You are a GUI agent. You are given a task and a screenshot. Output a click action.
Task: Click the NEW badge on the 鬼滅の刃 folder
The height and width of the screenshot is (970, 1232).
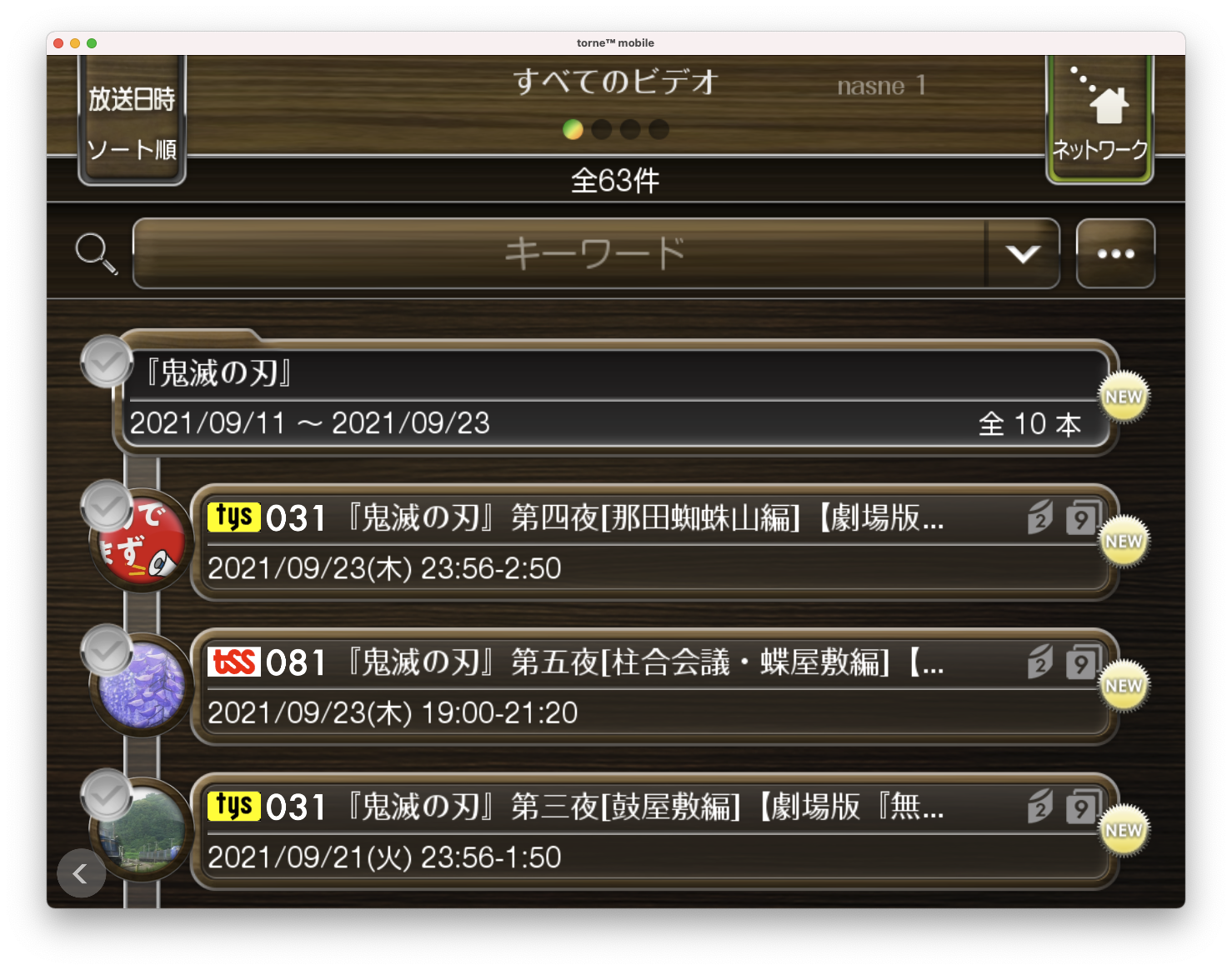click(x=1124, y=397)
